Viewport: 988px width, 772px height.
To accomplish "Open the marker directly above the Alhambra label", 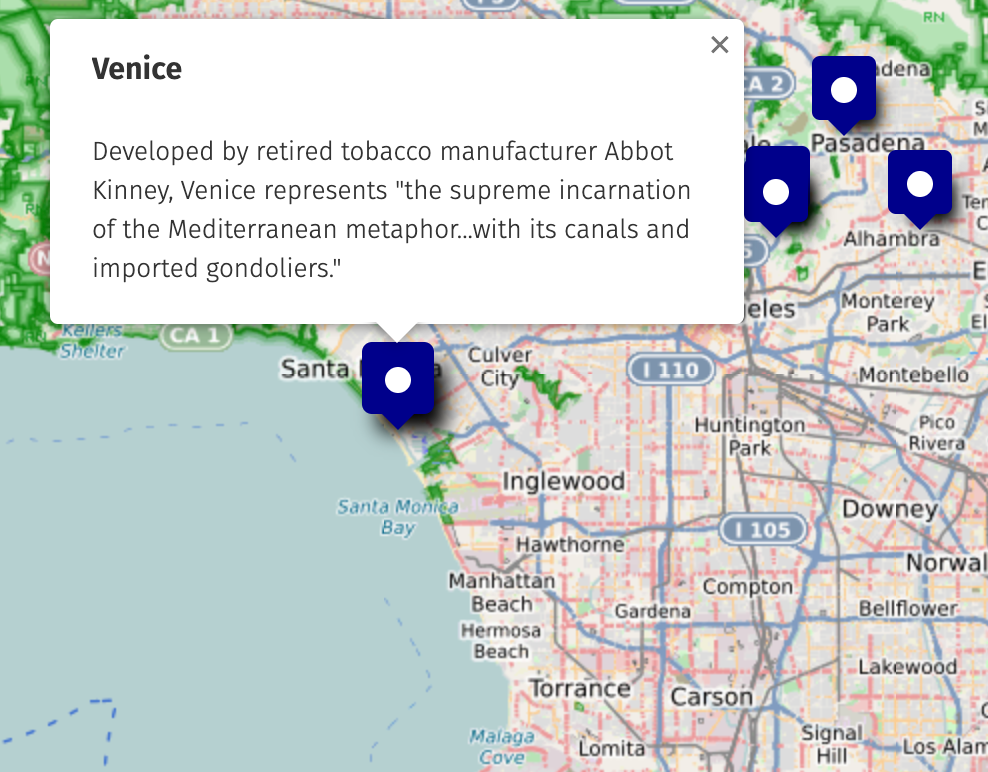I will [x=919, y=184].
